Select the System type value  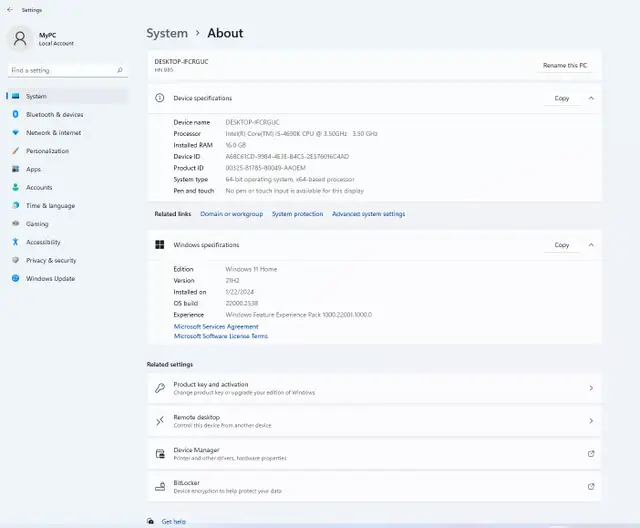point(290,180)
